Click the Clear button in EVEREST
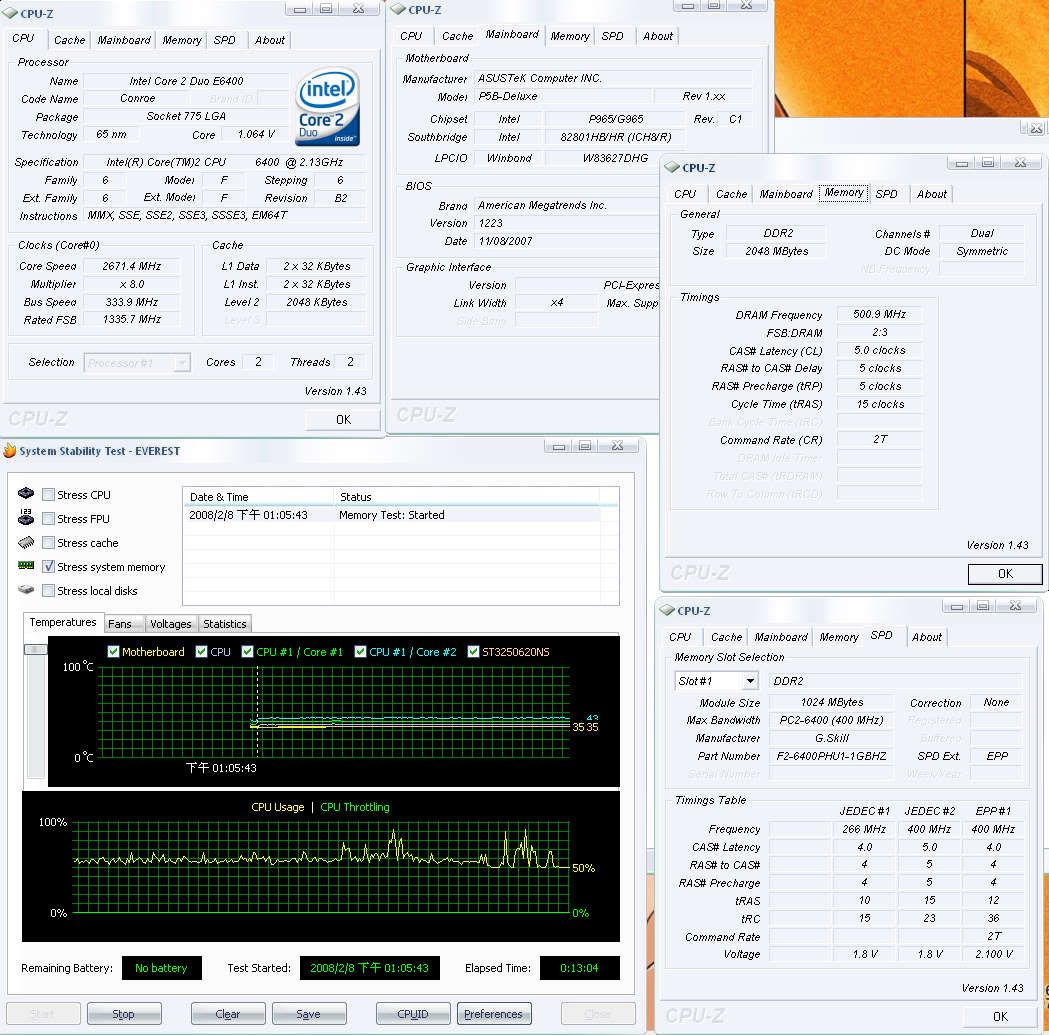 pyautogui.click(x=227, y=1014)
